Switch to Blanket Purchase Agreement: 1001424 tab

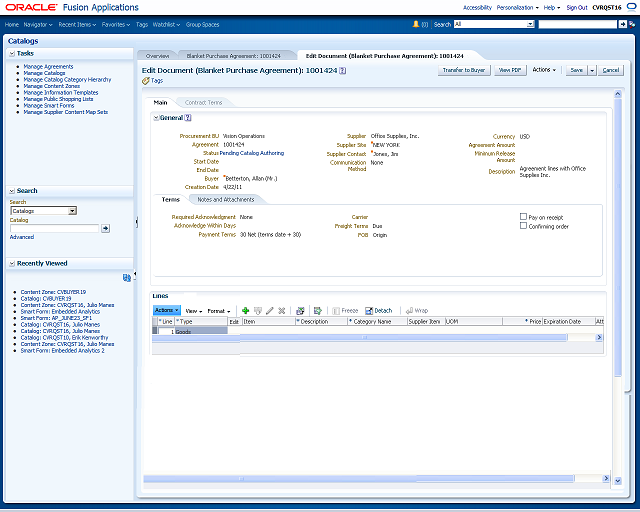233,56
